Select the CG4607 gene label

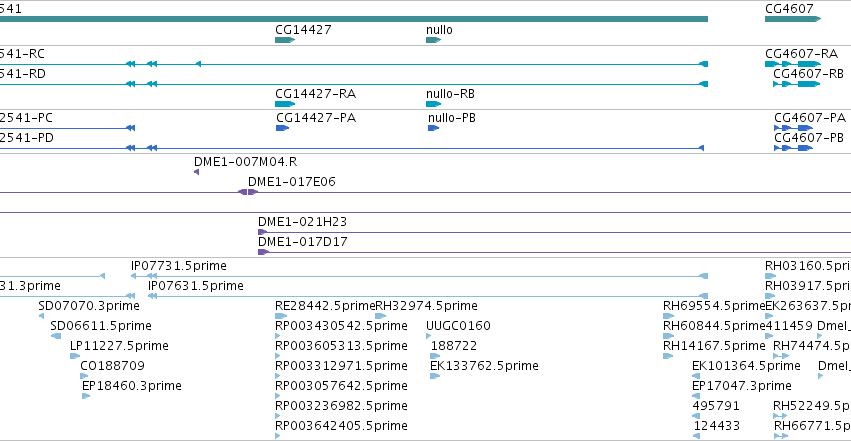coord(789,9)
